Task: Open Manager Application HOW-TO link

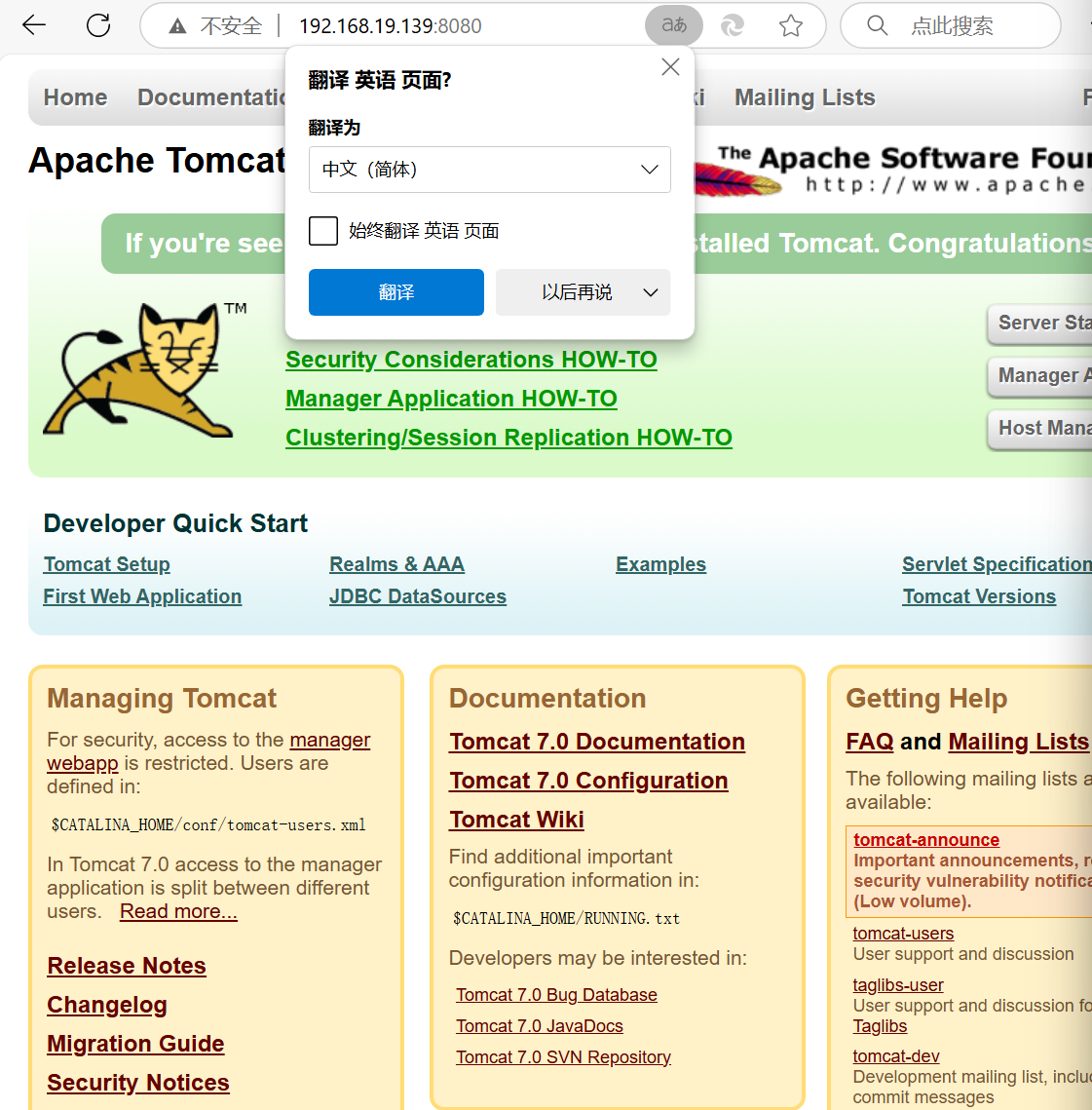Action: (x=451, y=399)
